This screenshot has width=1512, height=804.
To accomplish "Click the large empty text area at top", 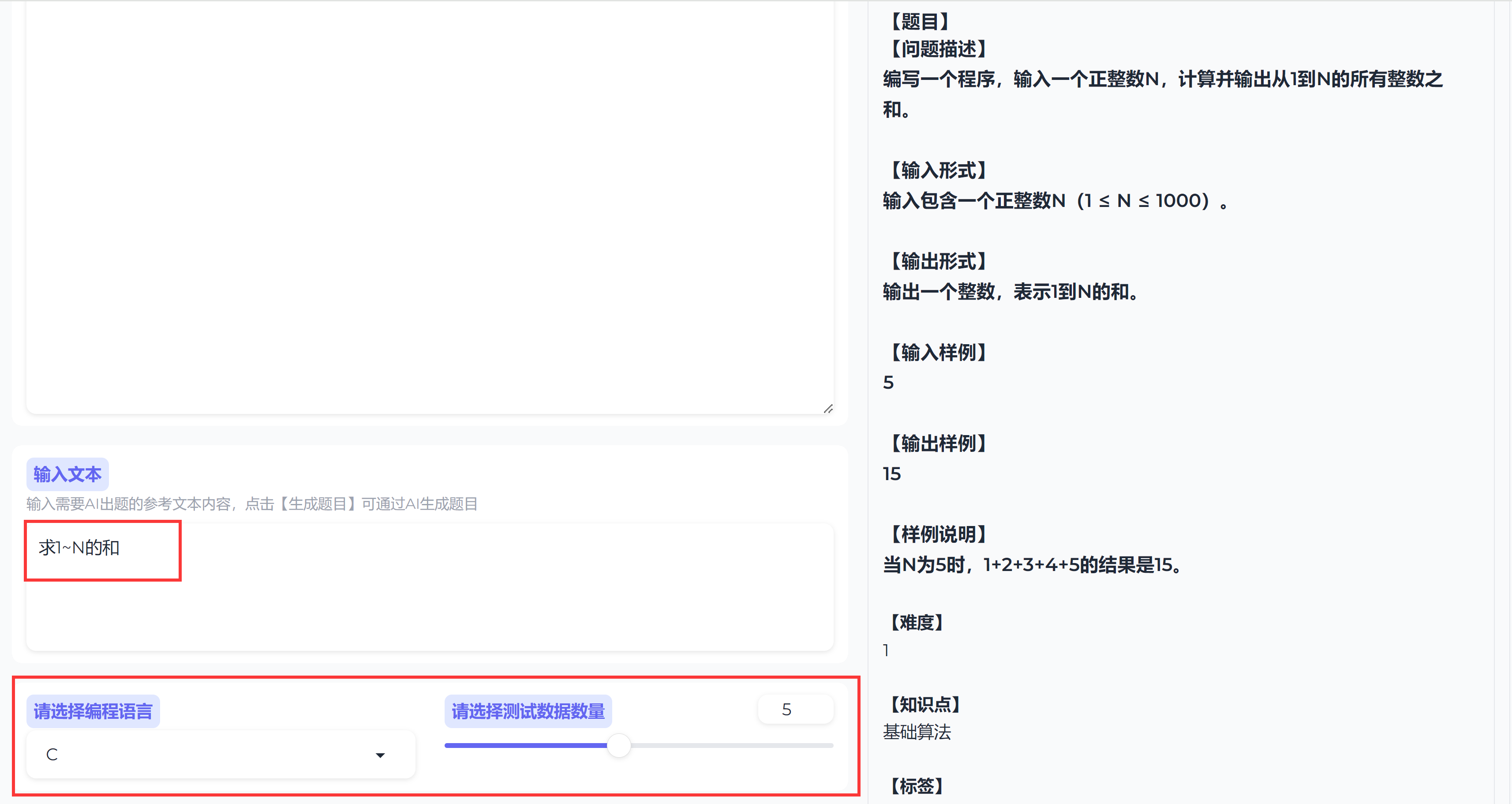I will coord(430,207).
